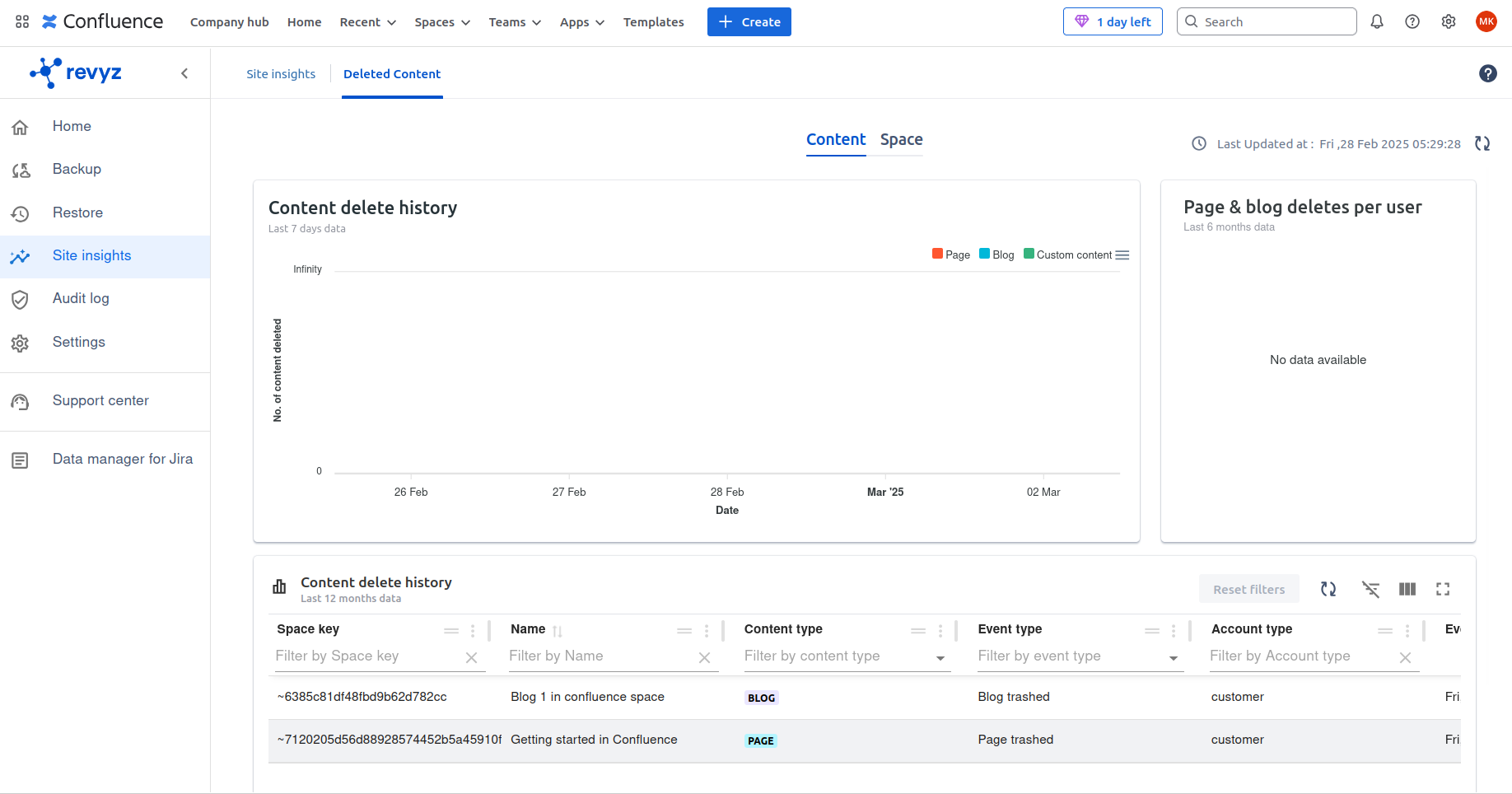
Task: Switch to the Space tab
Action: [901, 140]
